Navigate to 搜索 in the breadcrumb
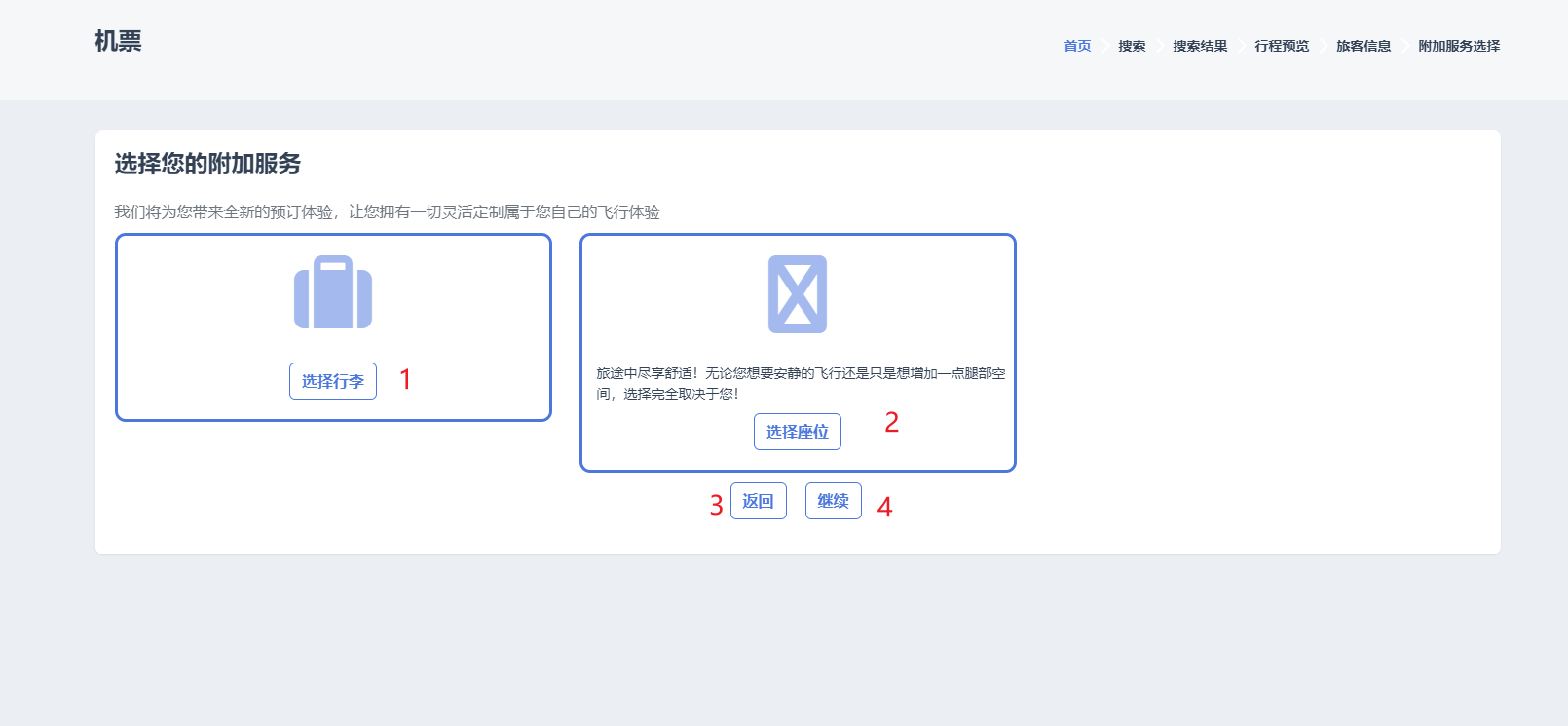Image resolution: width=1568 pixels, height=726 pixels. [x=1132, y=46]
